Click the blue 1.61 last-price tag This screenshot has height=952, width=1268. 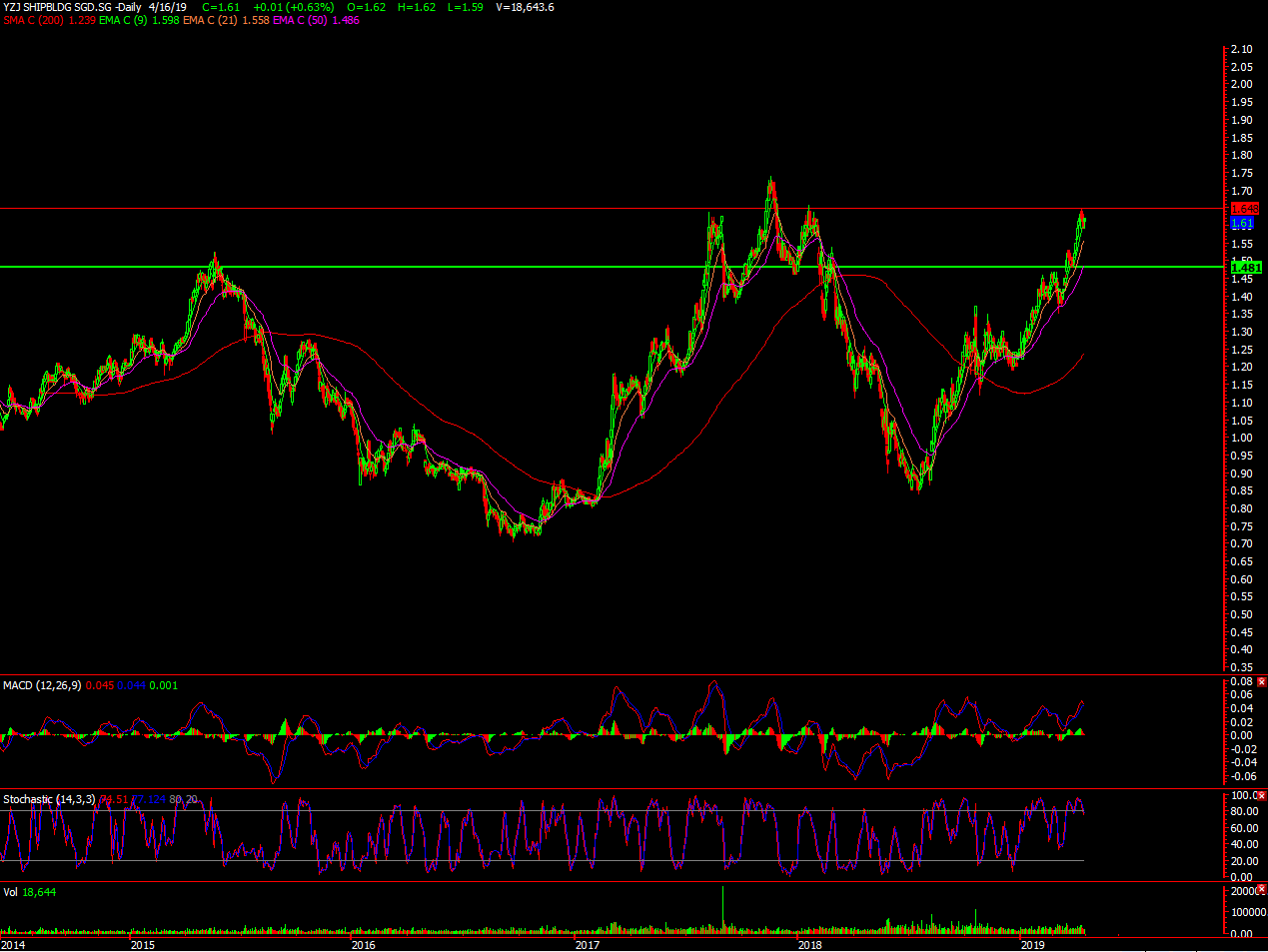[x=1242, y=224]
